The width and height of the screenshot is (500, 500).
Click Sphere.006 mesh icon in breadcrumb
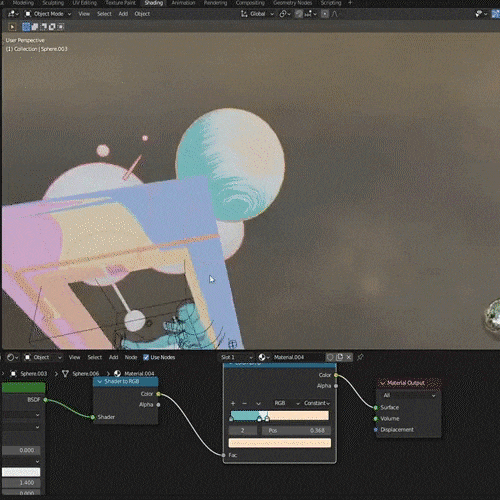pyautogui.click(x=66, y=374)
